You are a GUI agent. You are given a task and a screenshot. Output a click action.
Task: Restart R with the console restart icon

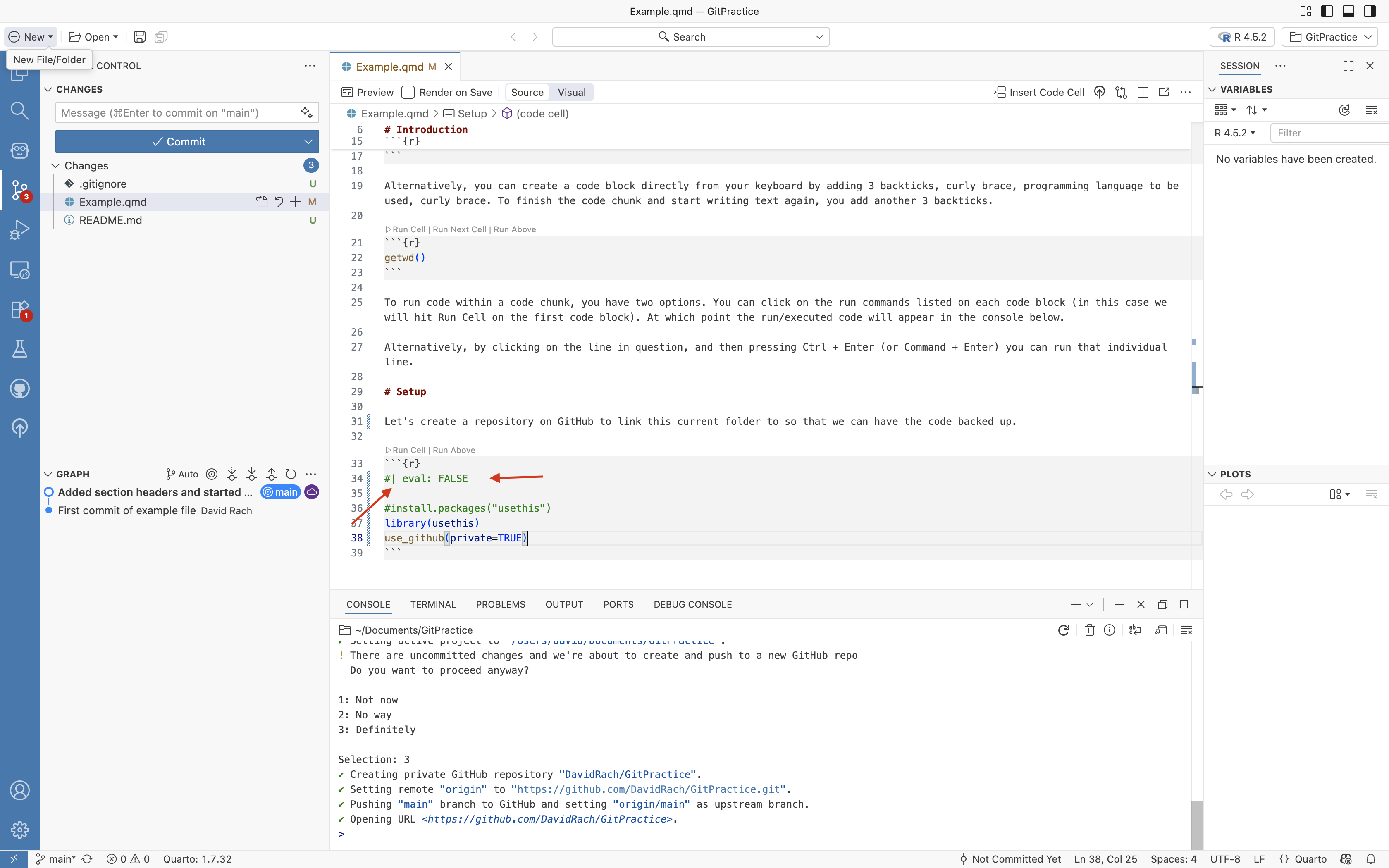[1063, 630]
